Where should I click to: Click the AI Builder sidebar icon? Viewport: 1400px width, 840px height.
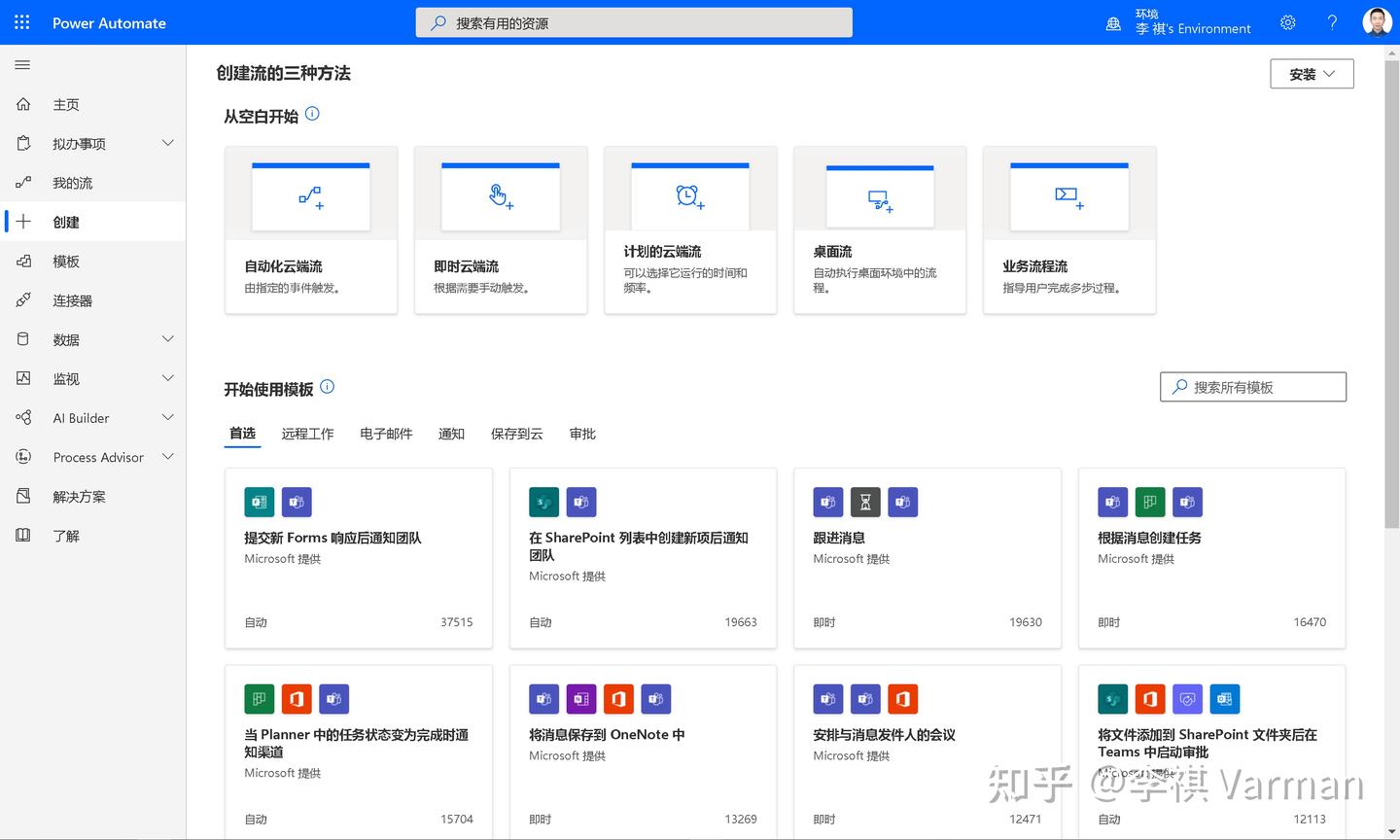[x=23, y=417]
